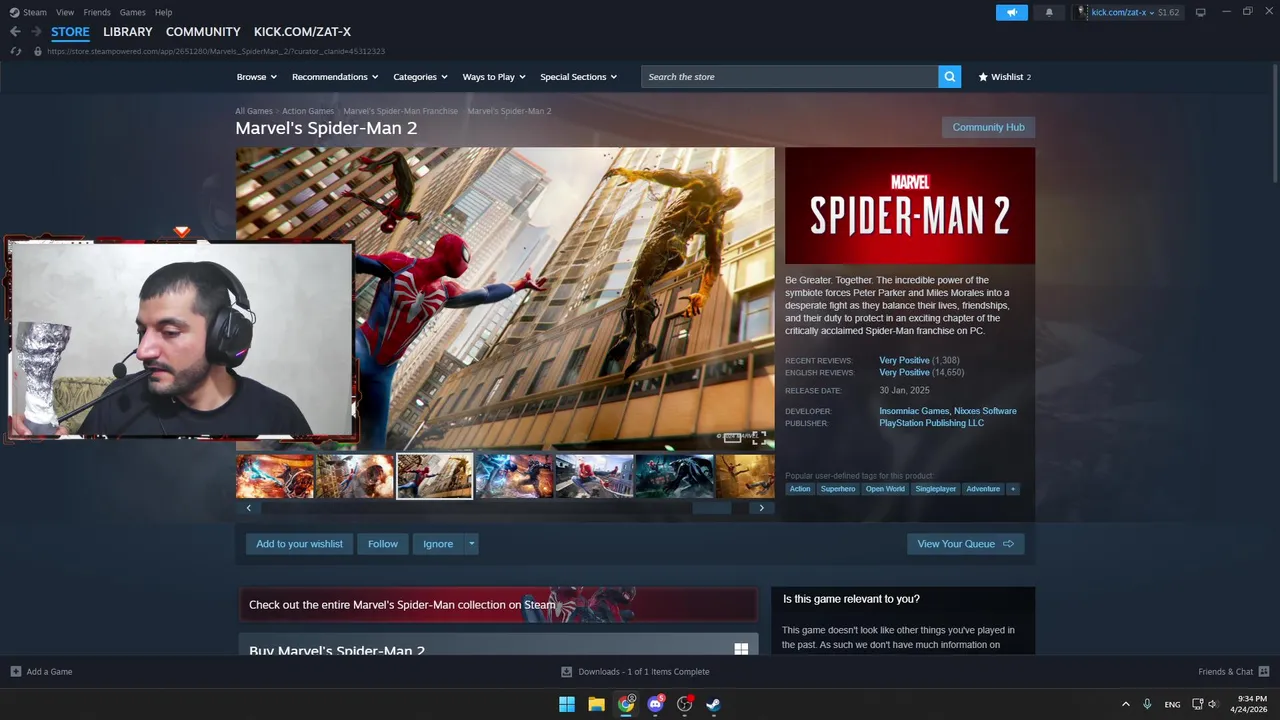Click the thumbnail strip scrollbar handle
This screenshot has width=1280, height=720.
point(712,508)
